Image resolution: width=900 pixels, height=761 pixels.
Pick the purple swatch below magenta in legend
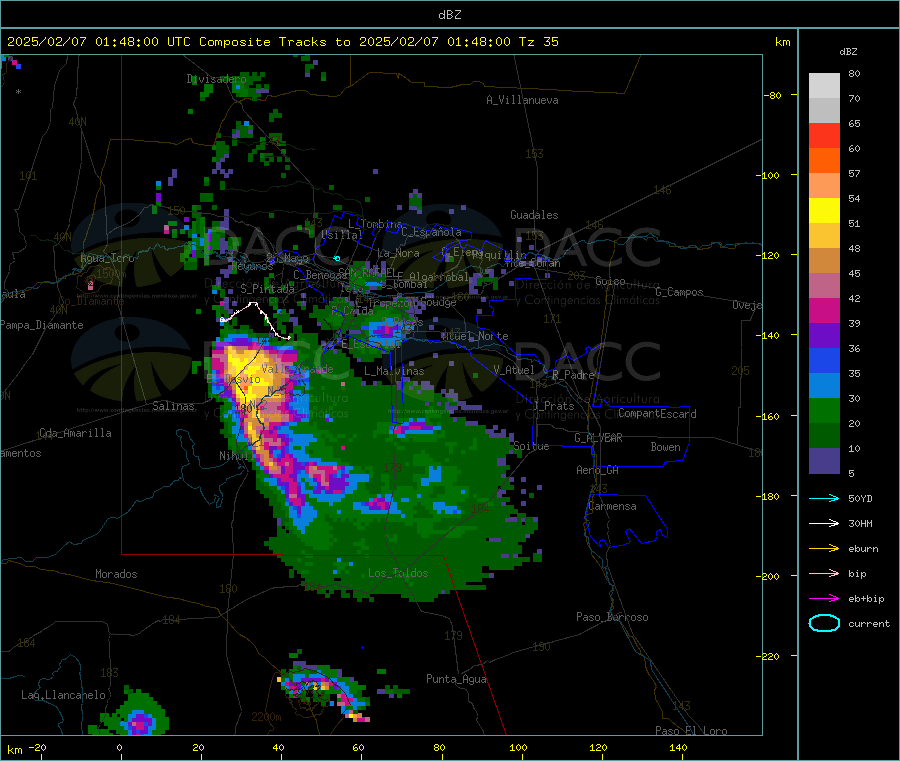tap(824, 336)
